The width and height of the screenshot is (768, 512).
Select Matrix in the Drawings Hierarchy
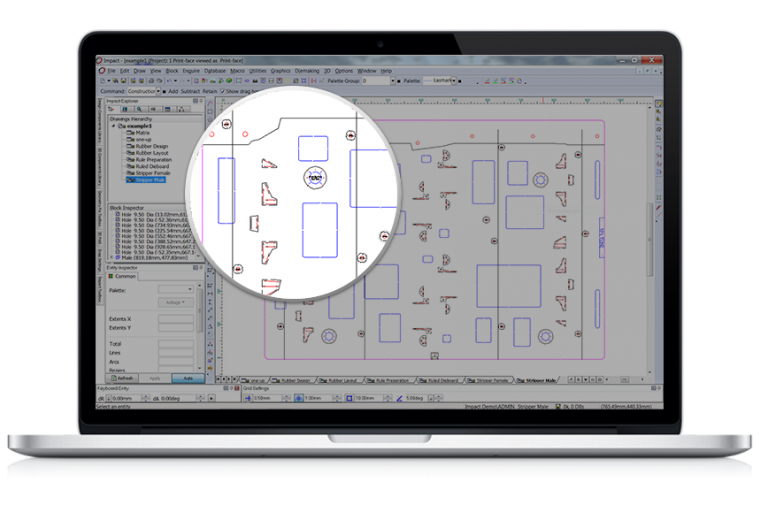click(x=143, y=133)
